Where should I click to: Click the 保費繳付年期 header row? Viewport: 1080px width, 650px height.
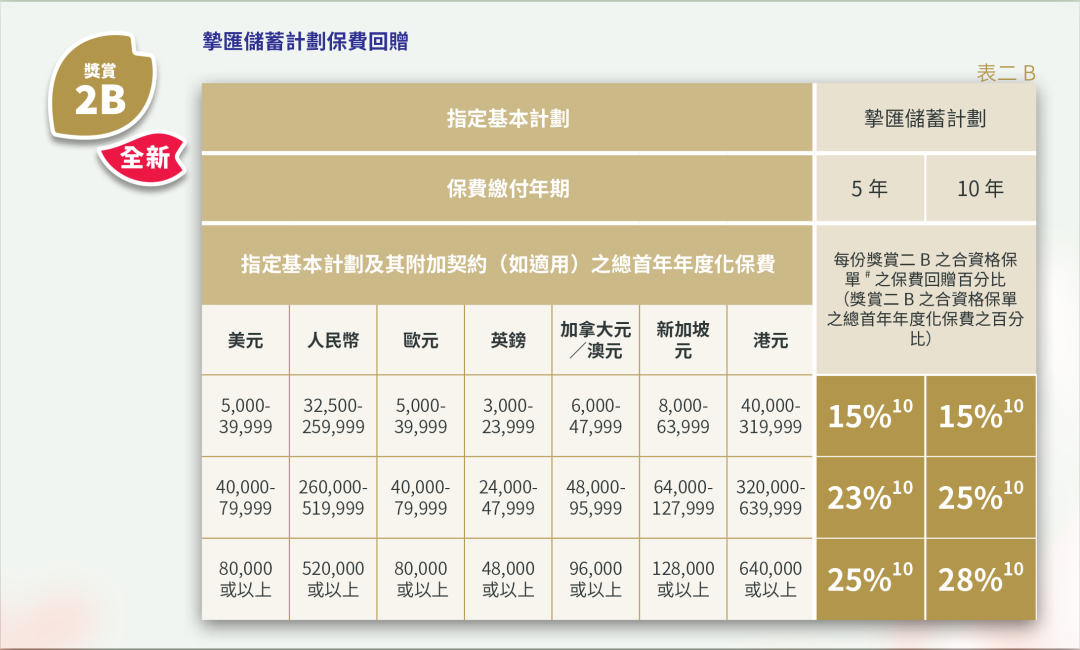click(x=507, y=188)
